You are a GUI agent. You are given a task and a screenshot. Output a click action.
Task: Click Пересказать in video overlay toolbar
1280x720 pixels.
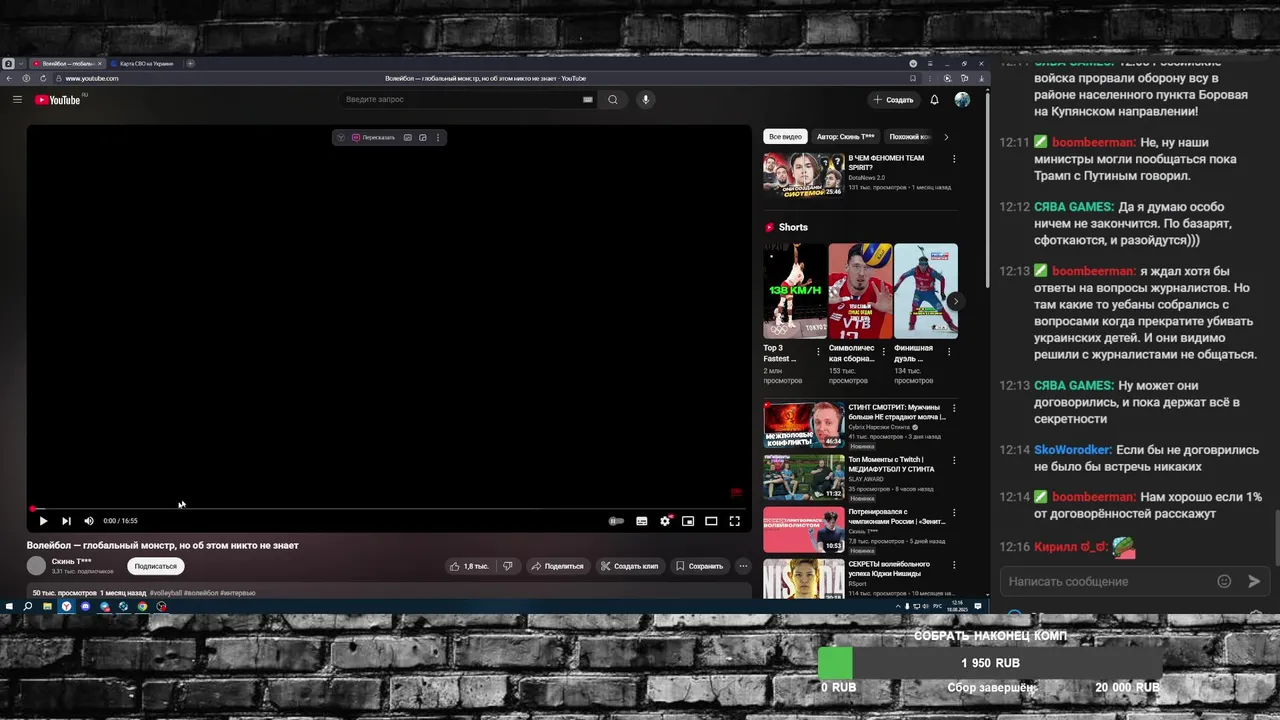pos(374,137)
